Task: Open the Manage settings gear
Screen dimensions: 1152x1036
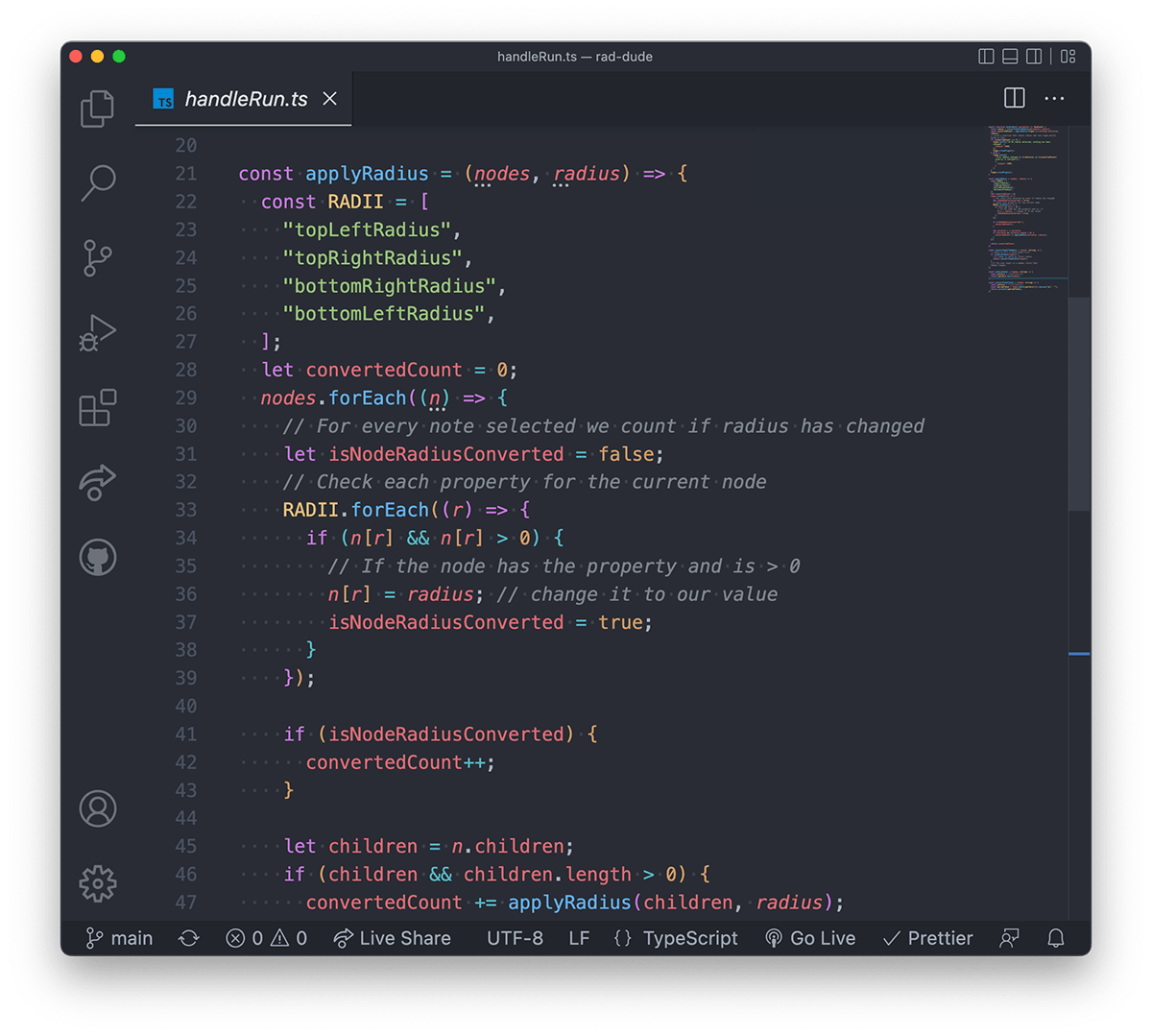Action: tap(97, 883)
